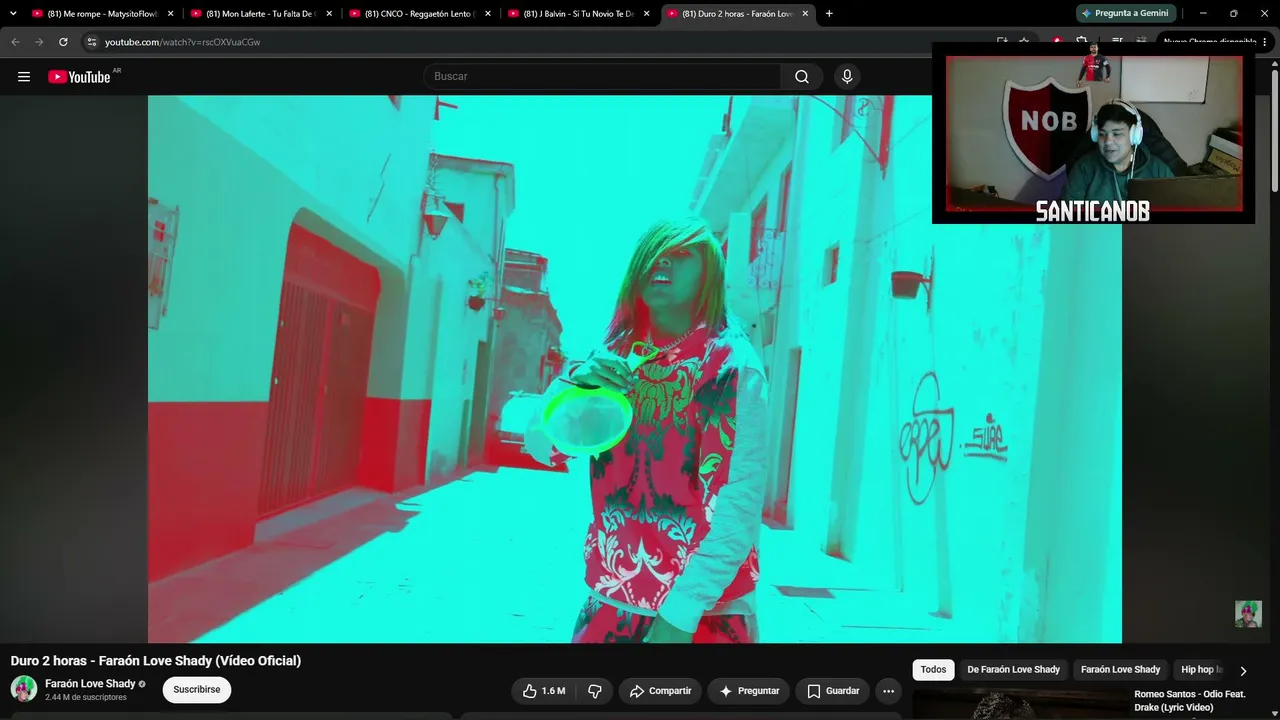Subscribe with the 'Suscribirse' button
The height and width of the screenshot is (720, 1280).
[x=197, y=690]
